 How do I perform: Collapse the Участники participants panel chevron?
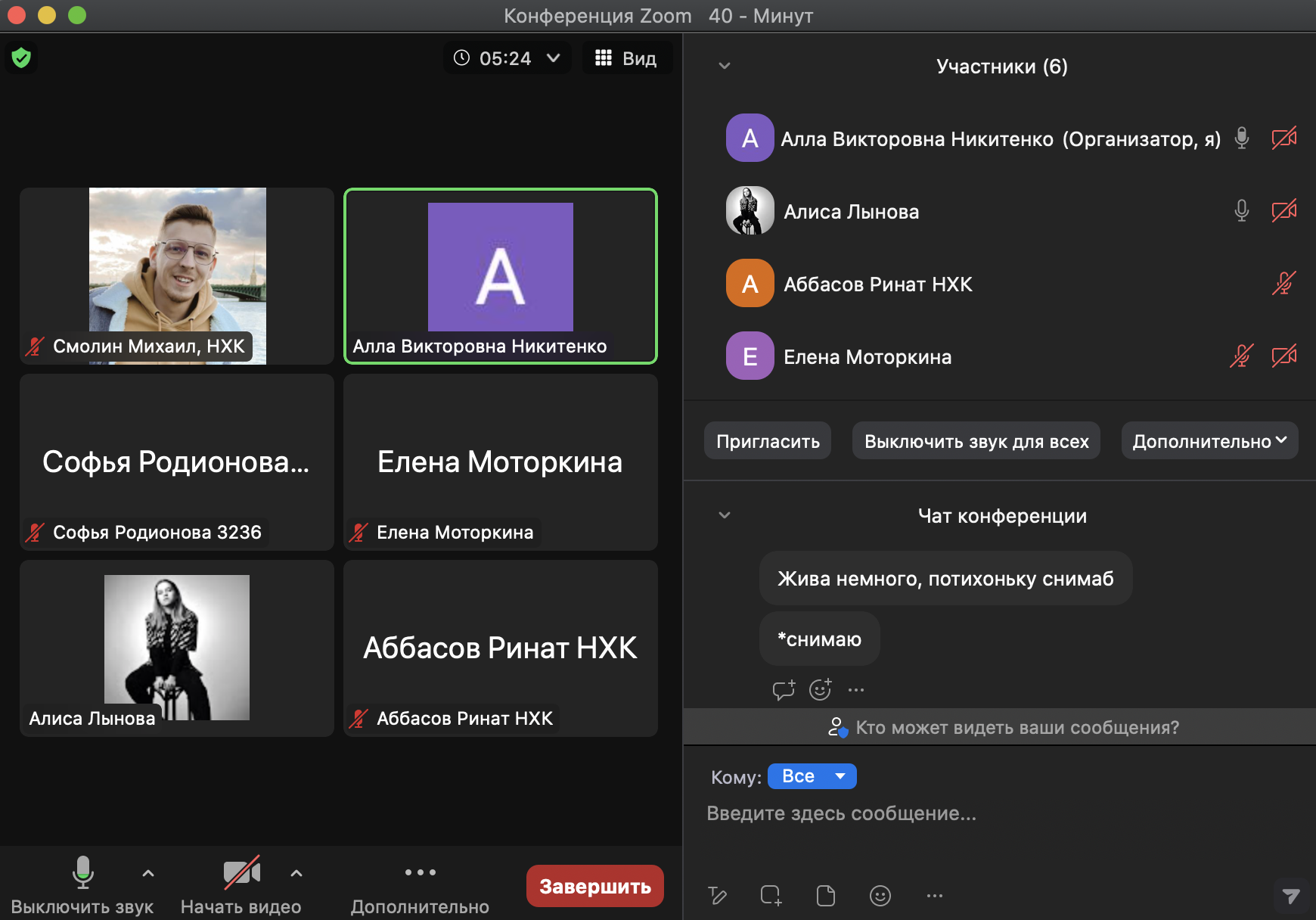724,66
